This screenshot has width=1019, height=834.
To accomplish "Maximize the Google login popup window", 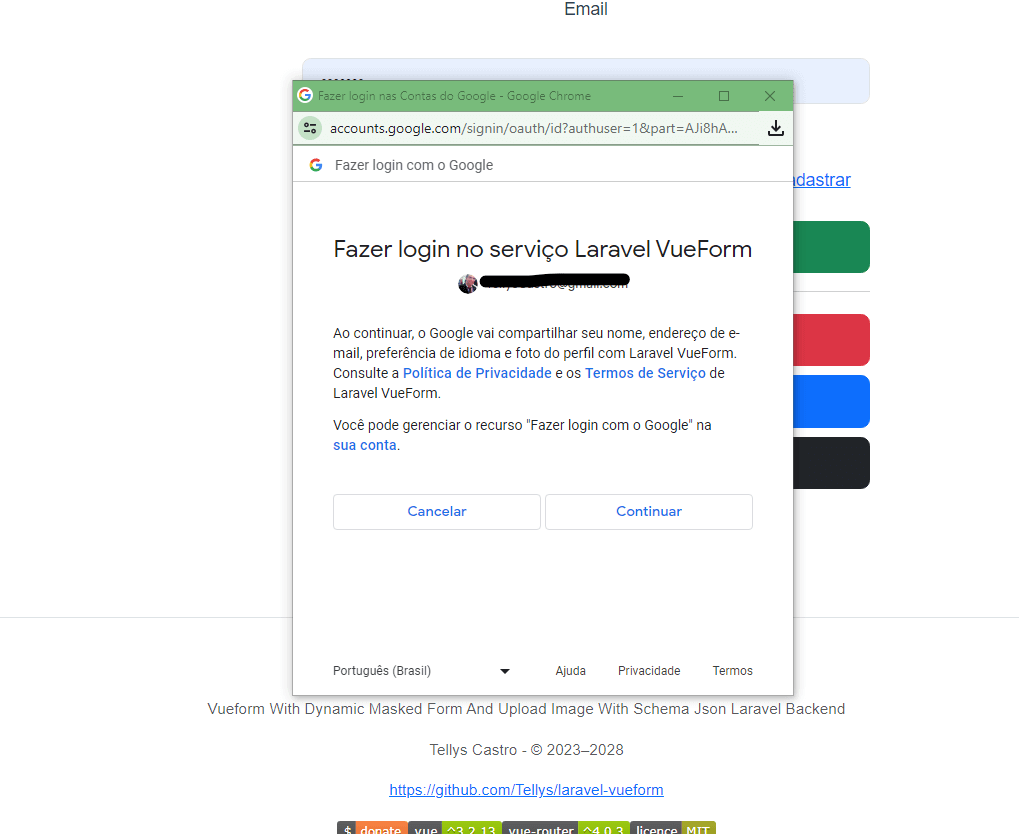I will point(724,96).
